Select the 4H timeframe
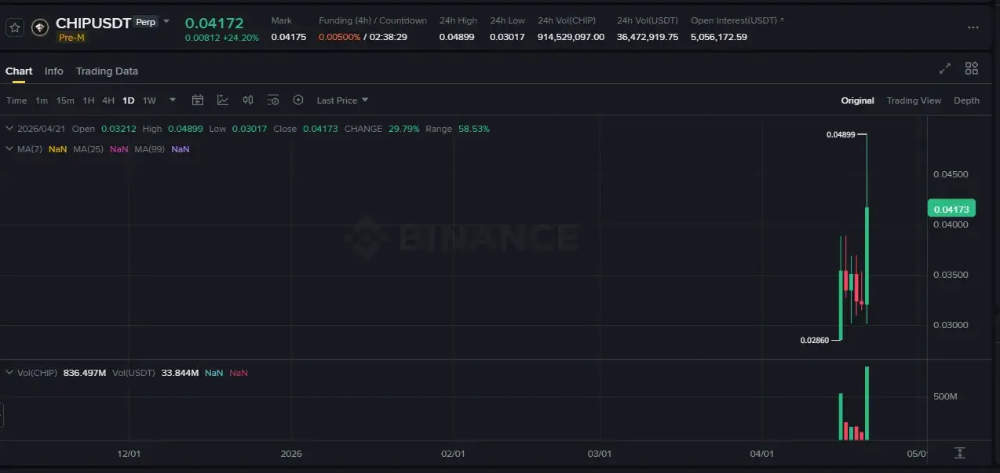The height and width of the screenshot is (473, 1000). click(108, 101)
